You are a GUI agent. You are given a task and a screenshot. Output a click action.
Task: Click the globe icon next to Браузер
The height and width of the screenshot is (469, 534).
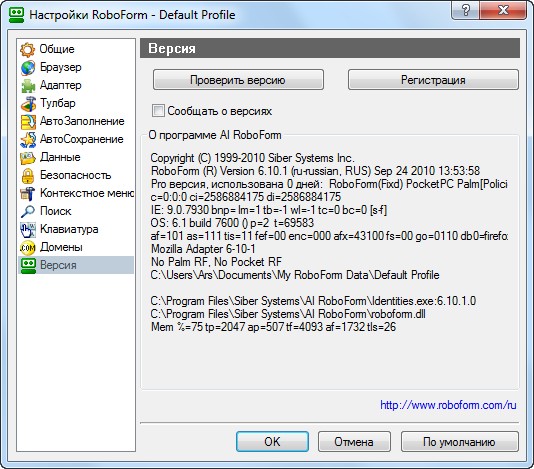(27, 68)
